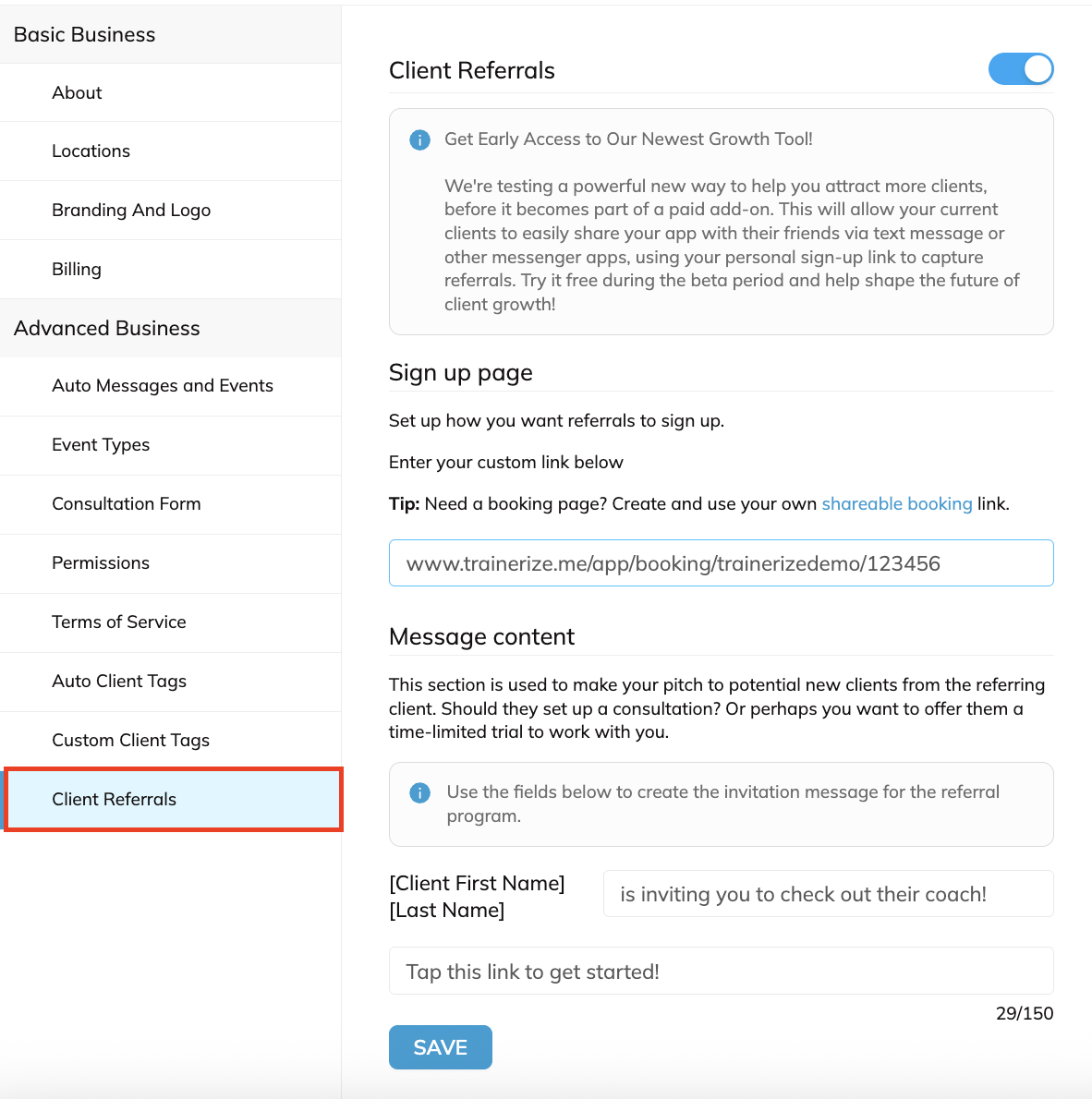The image size is (1092, 1099).
Task: Edit the 'is inviting you' message field
Action: (x=828, y=894)
